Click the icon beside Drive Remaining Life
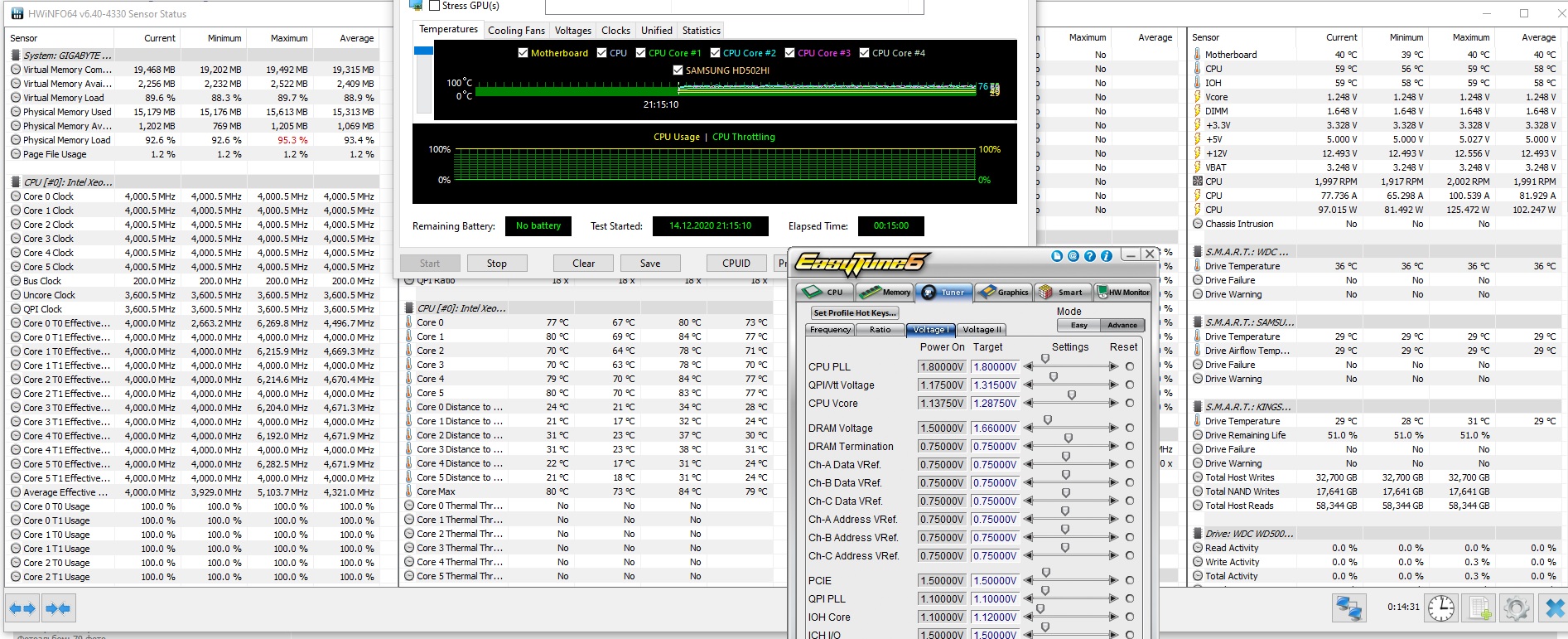 (x=1198, y=435)
